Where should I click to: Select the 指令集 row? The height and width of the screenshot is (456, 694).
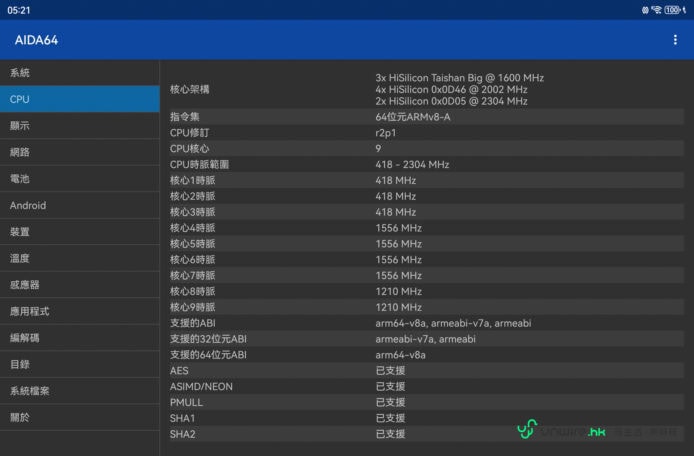click(427, 117)
